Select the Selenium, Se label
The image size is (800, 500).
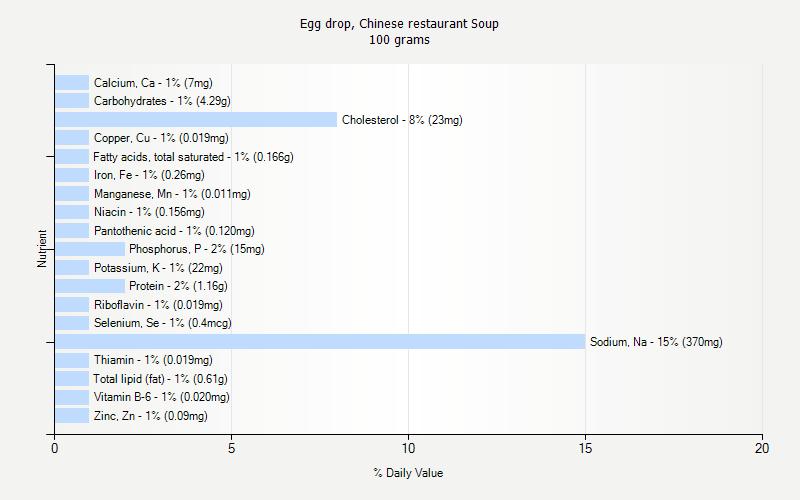click(x=162, y=323)
